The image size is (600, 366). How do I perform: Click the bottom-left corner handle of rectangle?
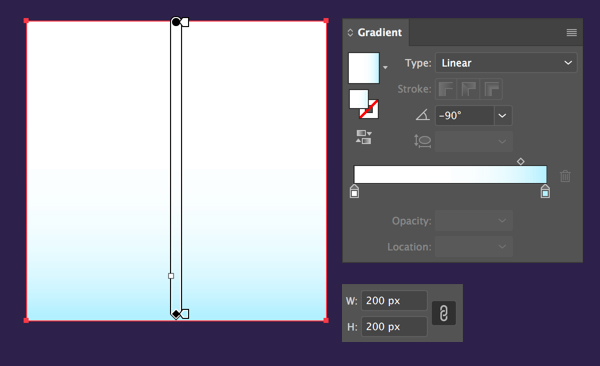click(x=26, y=320)
